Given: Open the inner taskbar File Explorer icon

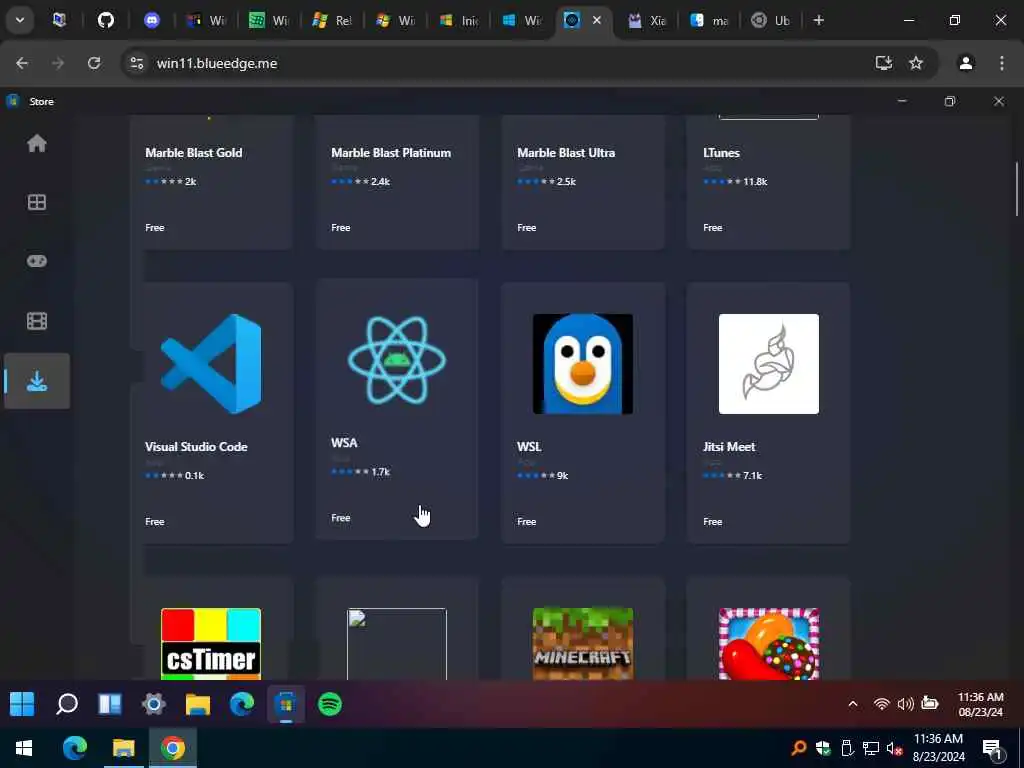Looking at the screenshot, I should pos(198,704).
